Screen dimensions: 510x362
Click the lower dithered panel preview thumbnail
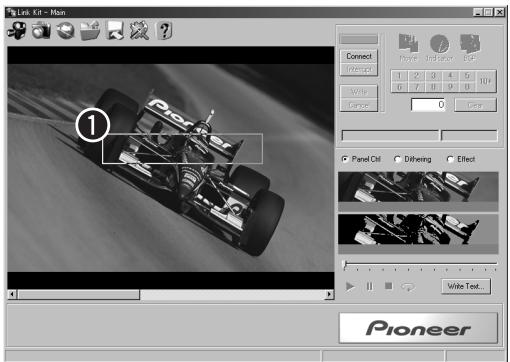[418, 234]
